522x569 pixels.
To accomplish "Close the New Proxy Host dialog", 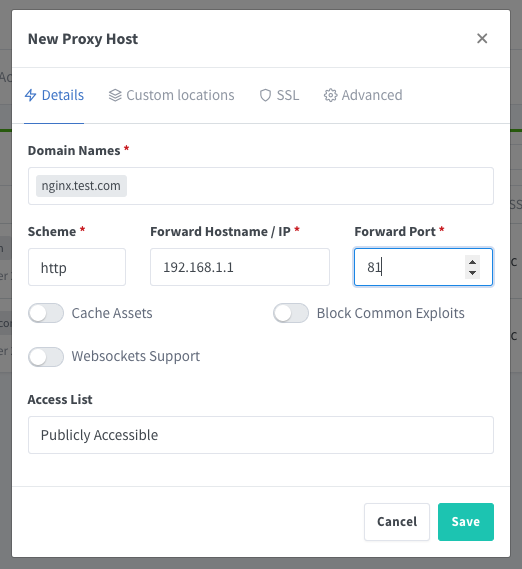I will [482, 38].
